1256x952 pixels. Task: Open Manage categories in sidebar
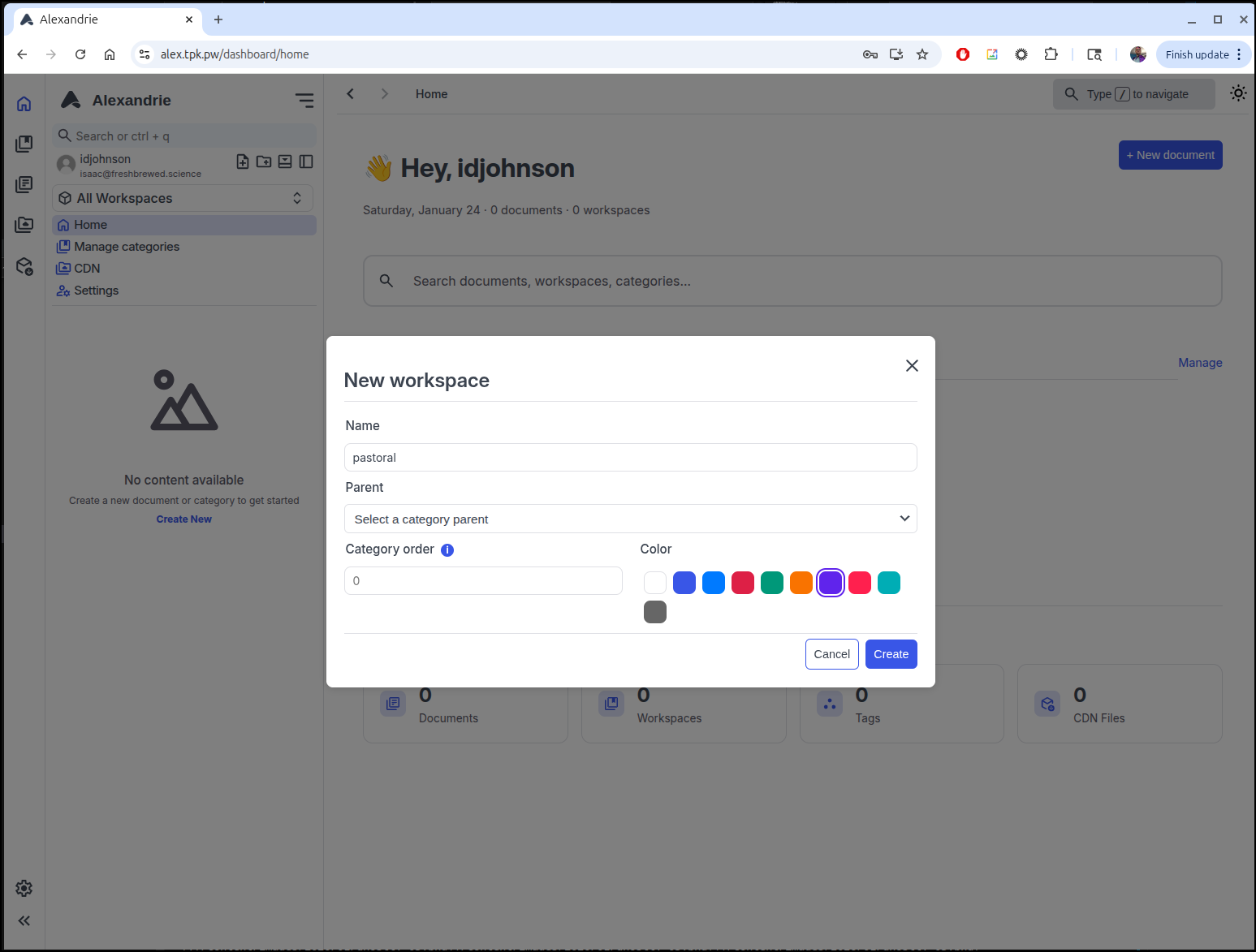click(127, 247)
